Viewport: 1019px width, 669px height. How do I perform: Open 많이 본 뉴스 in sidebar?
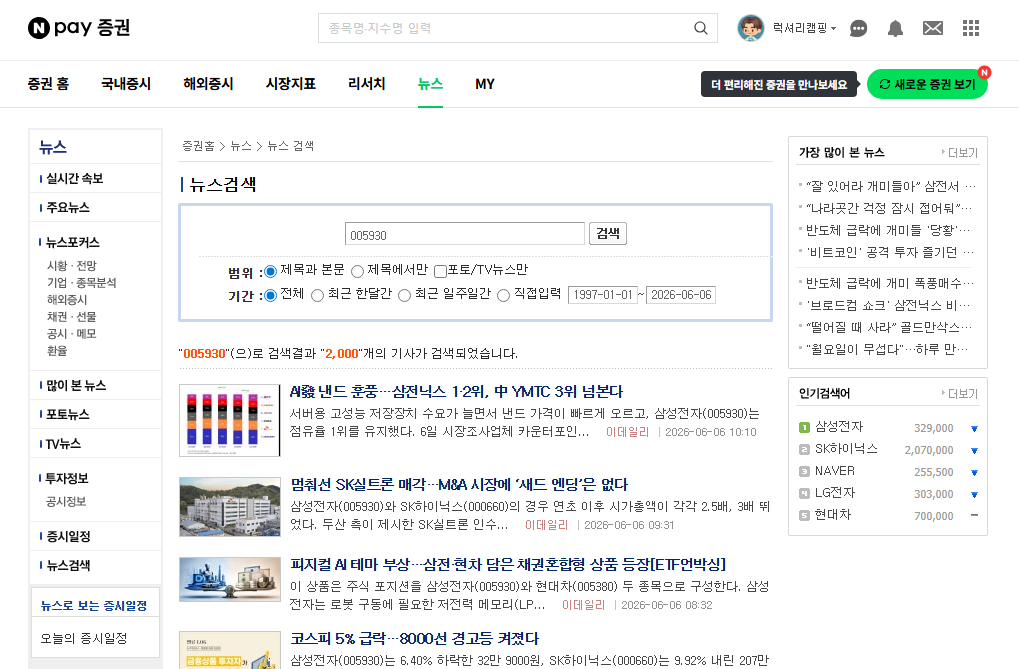[76, 386]
